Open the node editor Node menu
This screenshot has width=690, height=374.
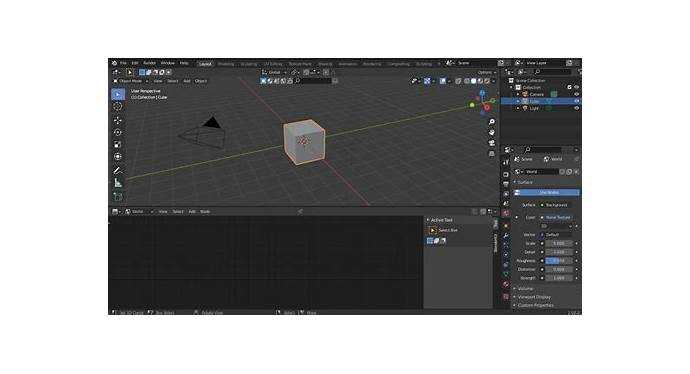[x=205, y=212]
